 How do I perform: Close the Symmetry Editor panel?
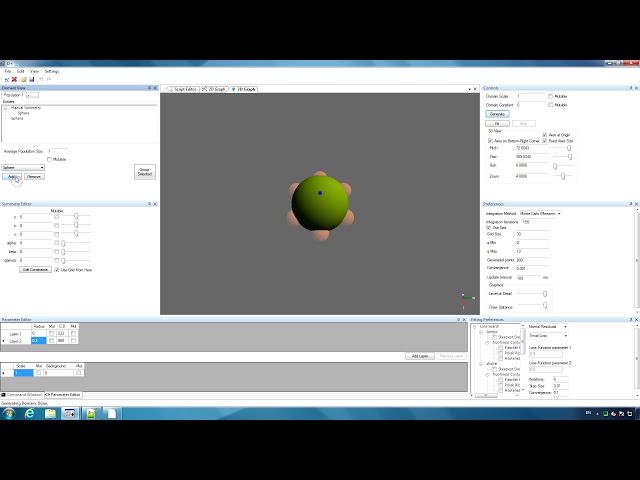pos(155,204)
